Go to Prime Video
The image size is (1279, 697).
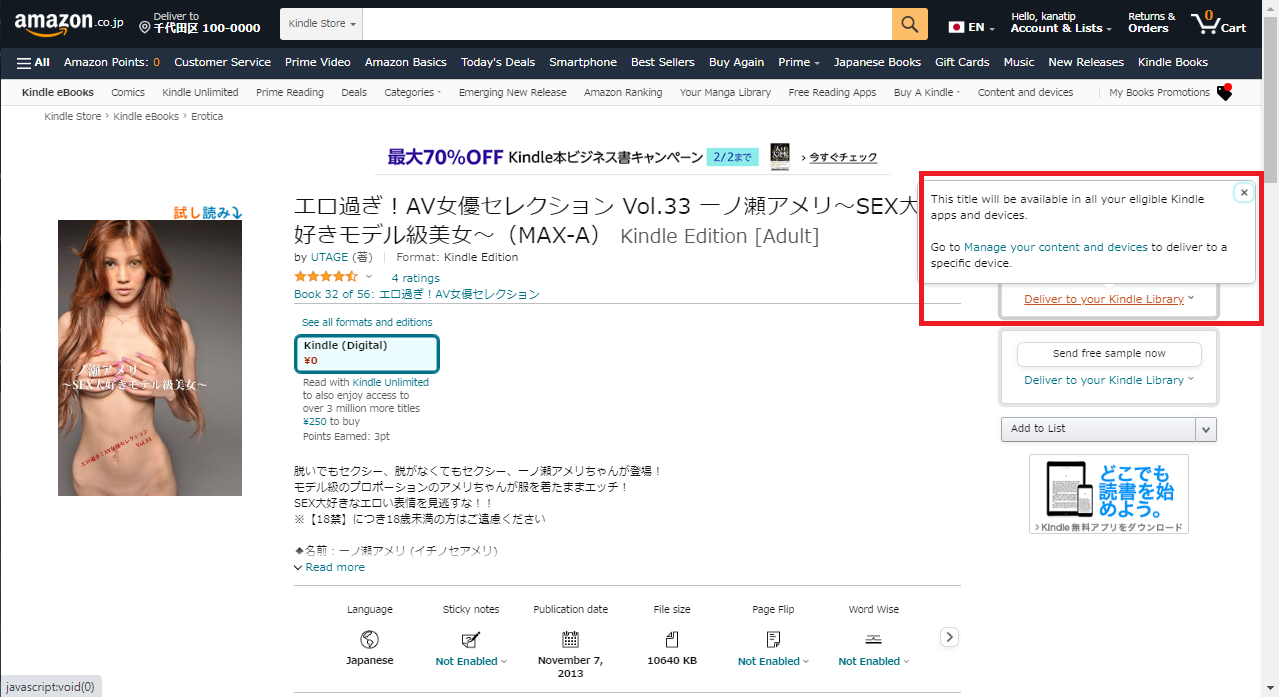tap(318, 62)
